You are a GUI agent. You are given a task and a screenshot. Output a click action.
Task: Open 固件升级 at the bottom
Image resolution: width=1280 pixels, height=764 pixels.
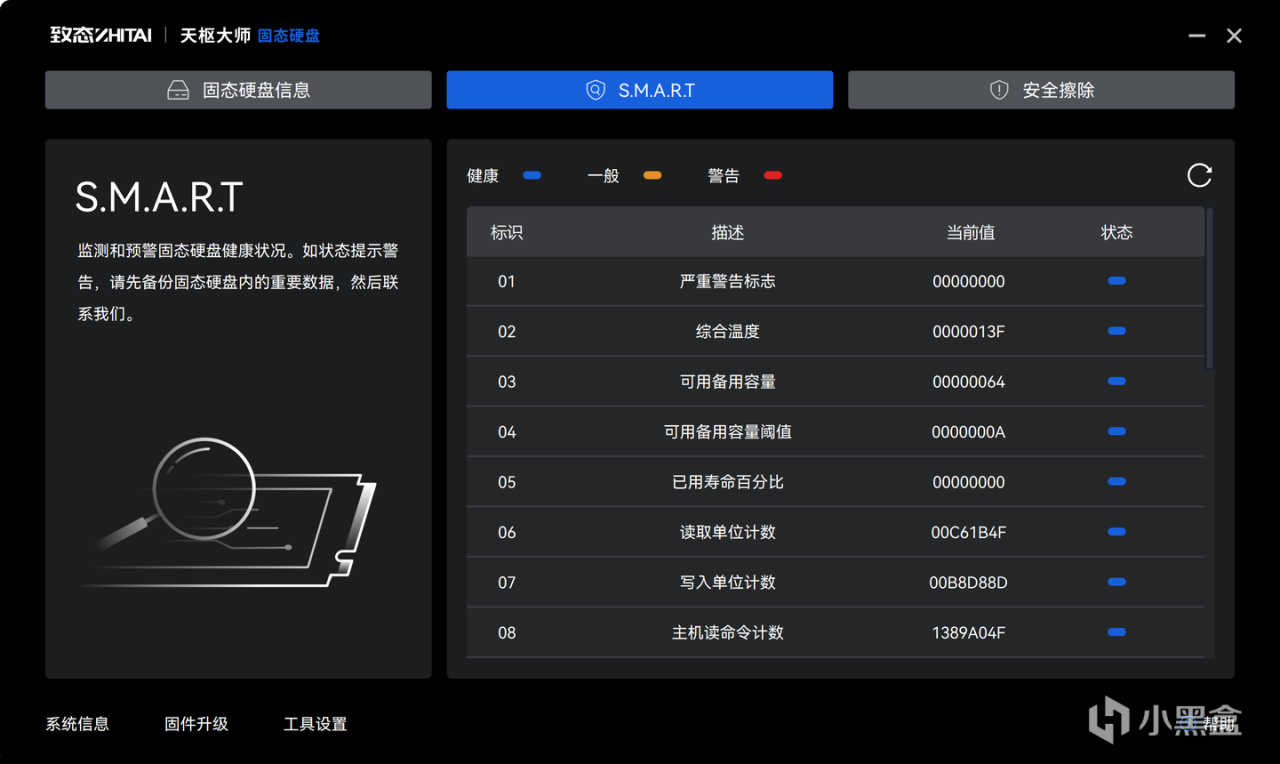pyautogui.click(x=196, y=724)
